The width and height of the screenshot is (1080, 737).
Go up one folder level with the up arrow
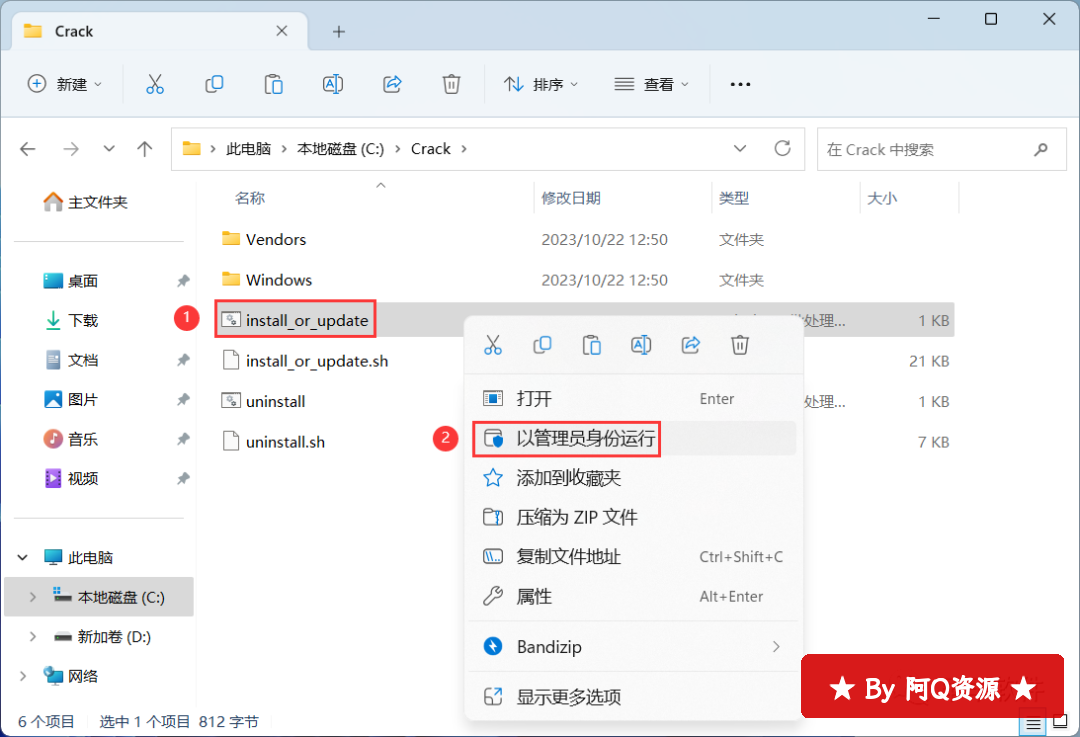tap(145, 149)
